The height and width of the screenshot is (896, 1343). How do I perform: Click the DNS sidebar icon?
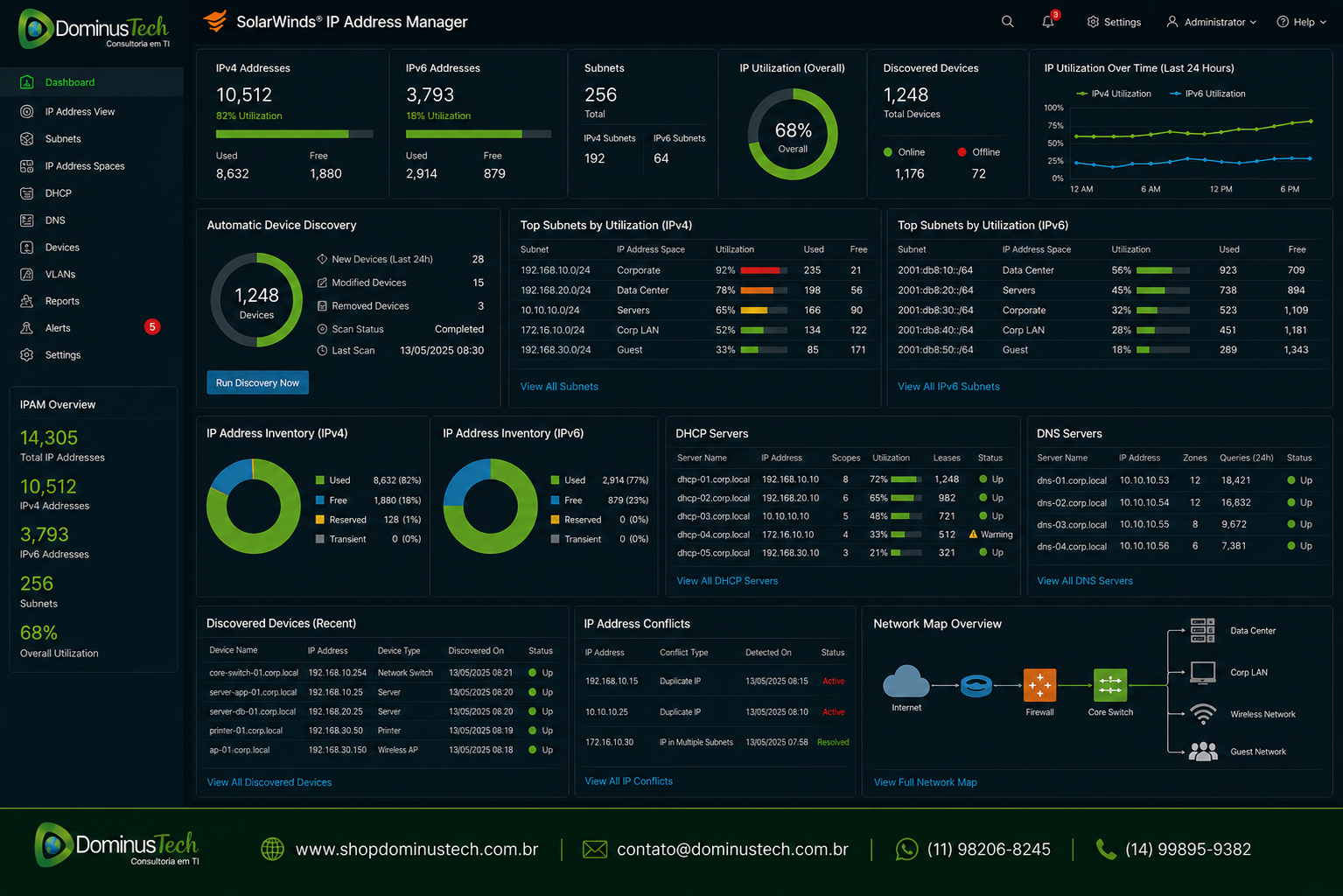pos(27,220)
